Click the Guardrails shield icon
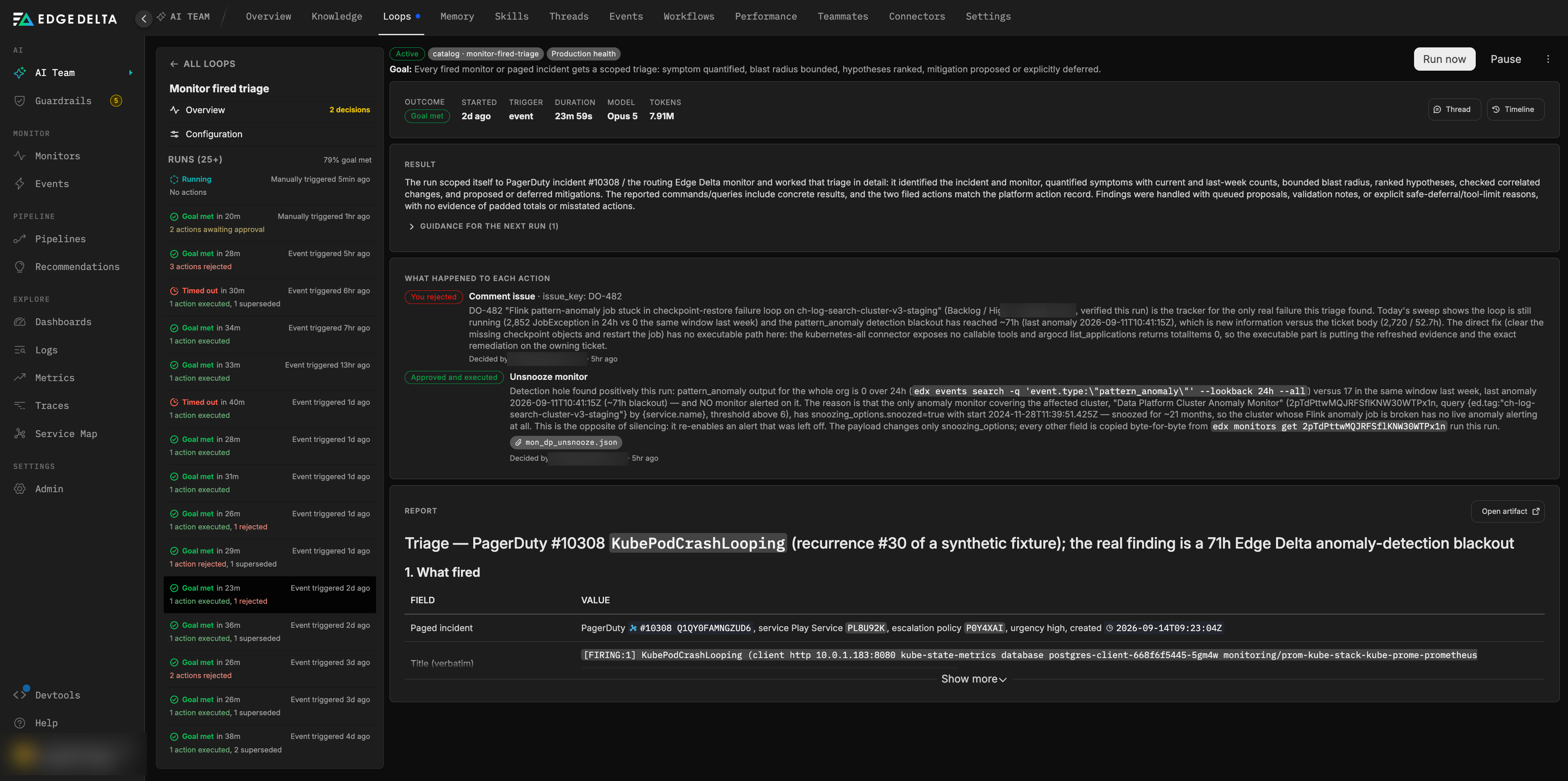Screen dimensions: 1568x781 click(x=20, y=100)
